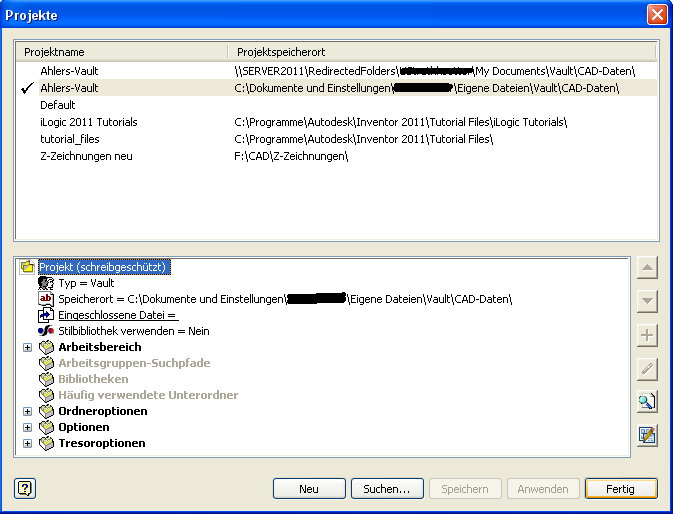Screen dimensions: 673x515
Task: Click the Projekt folder icon
Action: click(x=27, y=267)
